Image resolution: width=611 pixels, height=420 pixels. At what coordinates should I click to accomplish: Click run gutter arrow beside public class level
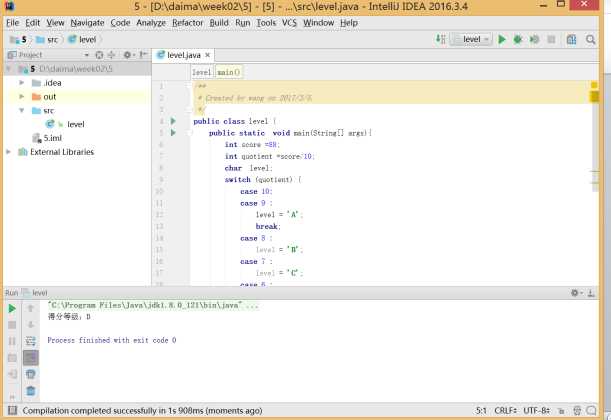point(173,121)
